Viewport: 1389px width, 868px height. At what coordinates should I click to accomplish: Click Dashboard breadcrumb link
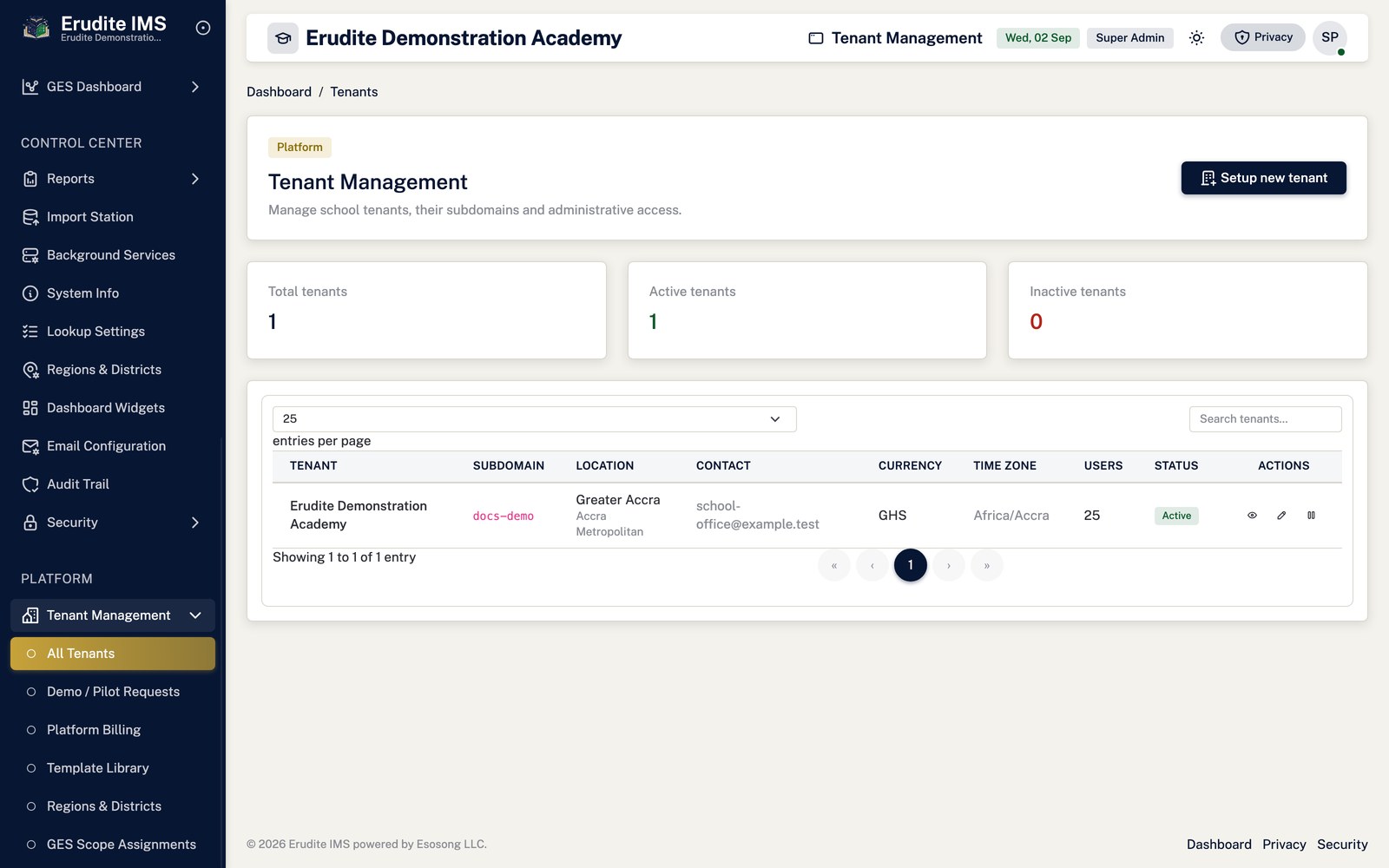(x=279, y=92)
